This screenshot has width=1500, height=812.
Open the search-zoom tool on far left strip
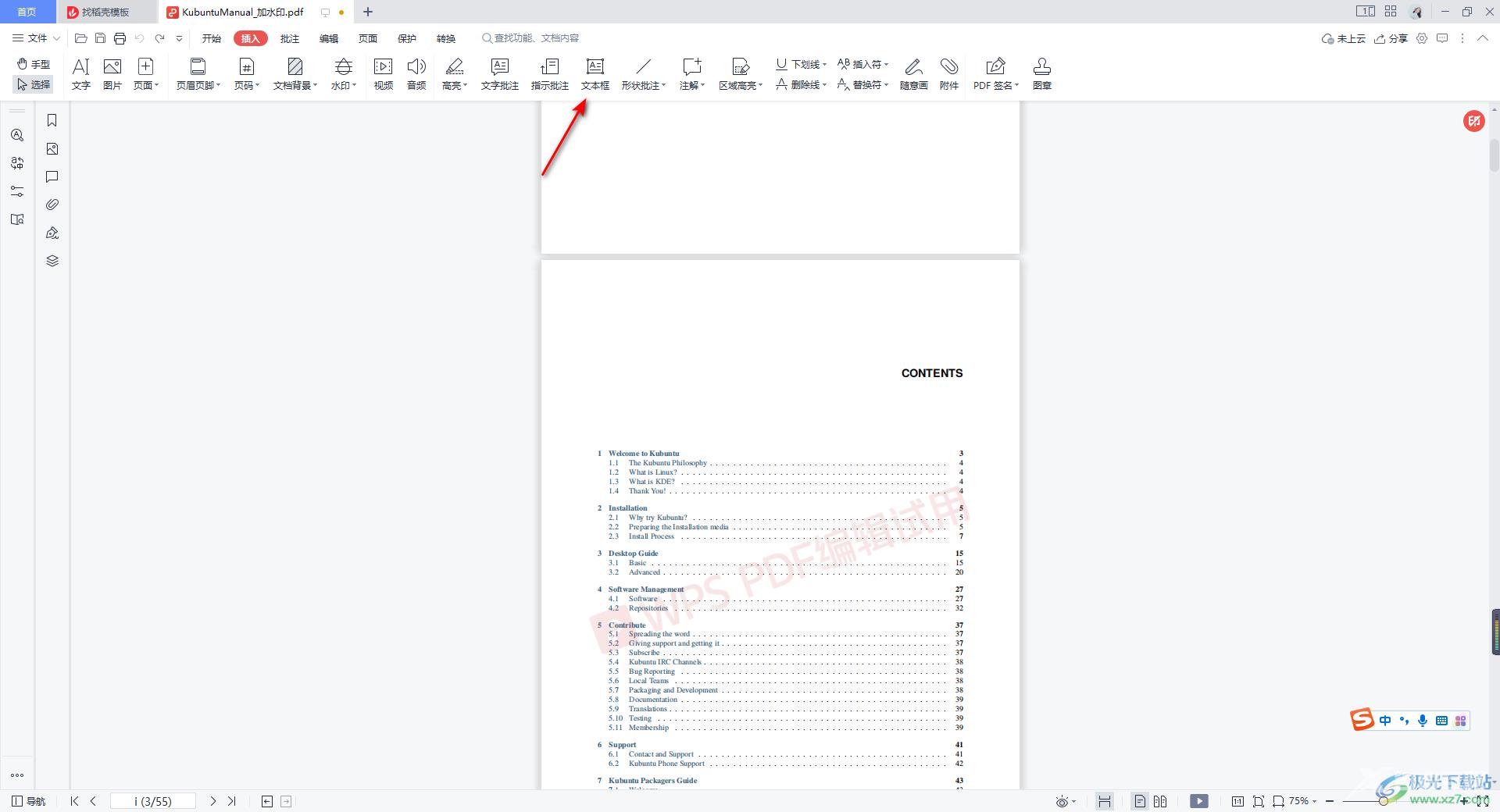click(x=17, y=135)
